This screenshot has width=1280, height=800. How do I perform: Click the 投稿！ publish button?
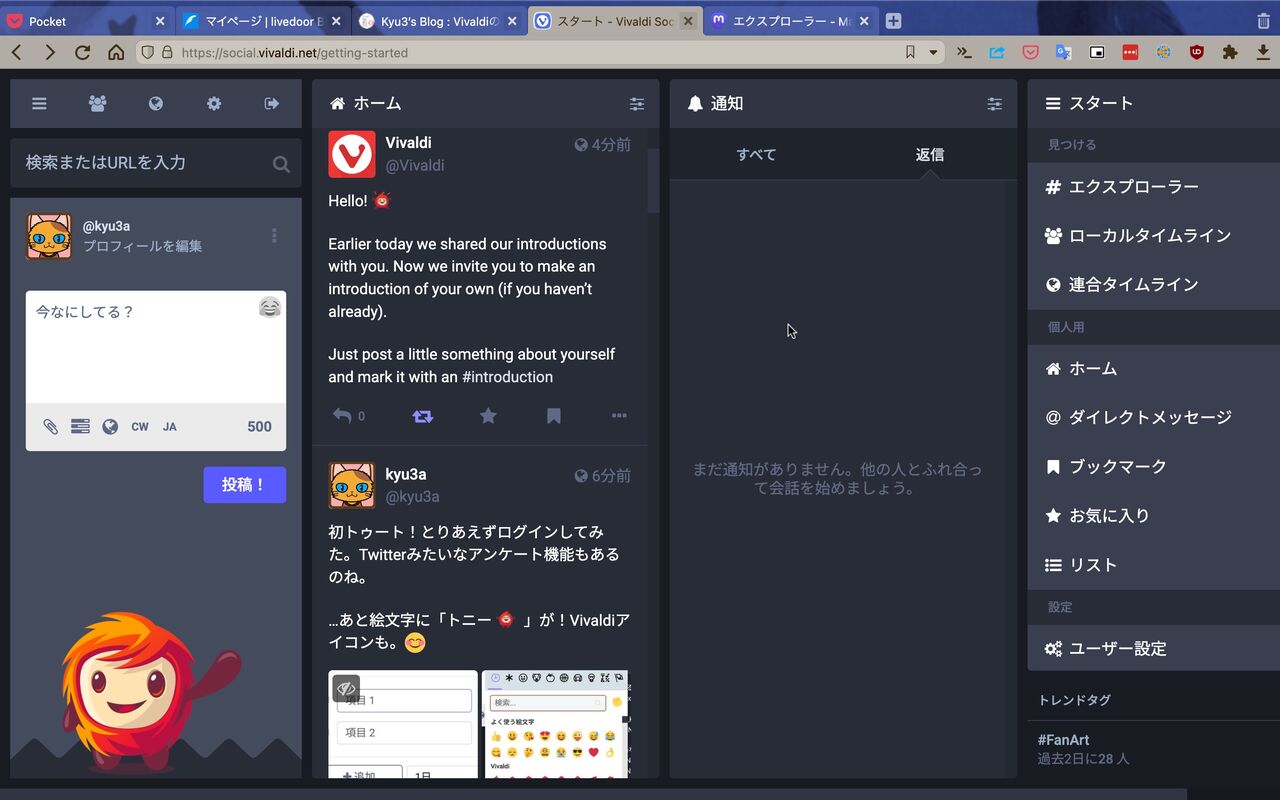click(244, 485)
